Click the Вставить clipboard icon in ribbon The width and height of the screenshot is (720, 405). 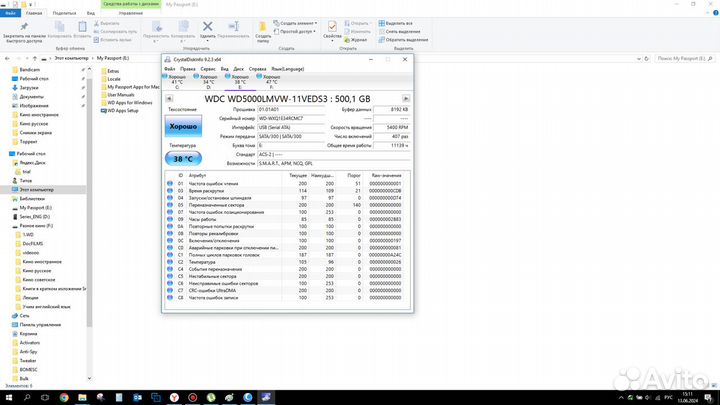click(82, 27)
